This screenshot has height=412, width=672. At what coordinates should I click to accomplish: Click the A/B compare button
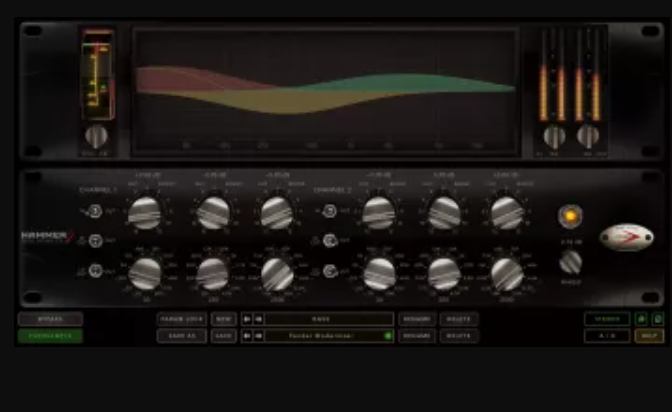(x=607, y=336)
